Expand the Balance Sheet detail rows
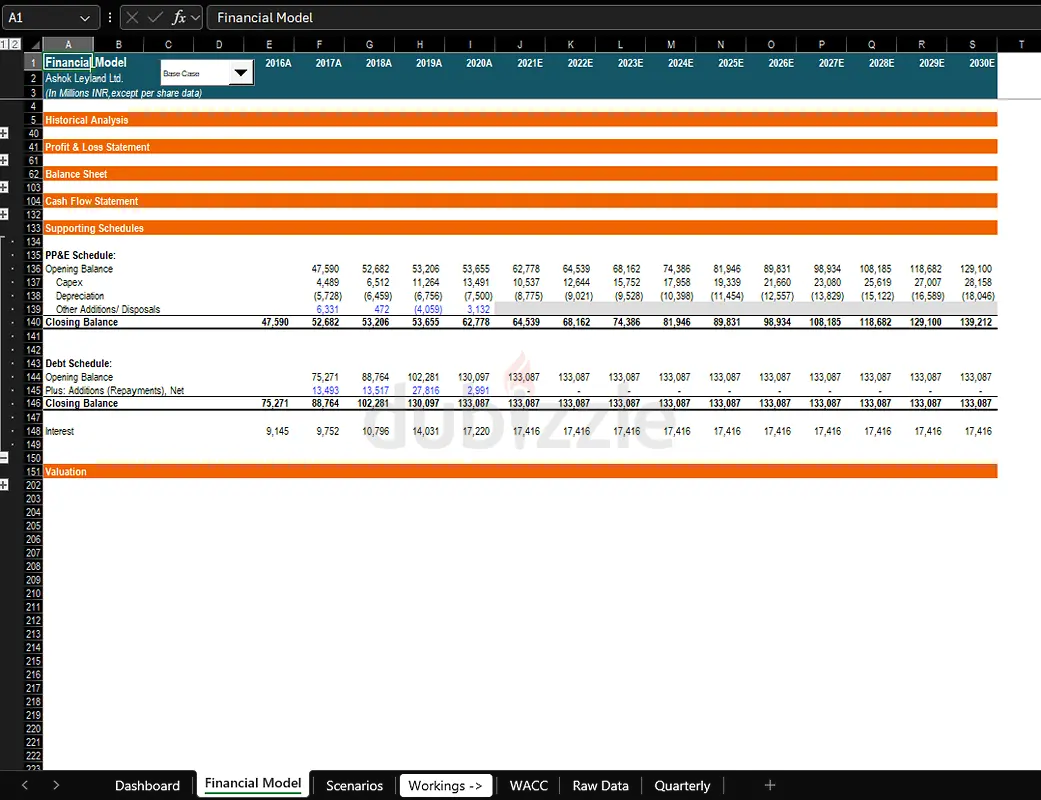Image resolution: width=1041 pixels, height=800 pixels. [5, 187]
